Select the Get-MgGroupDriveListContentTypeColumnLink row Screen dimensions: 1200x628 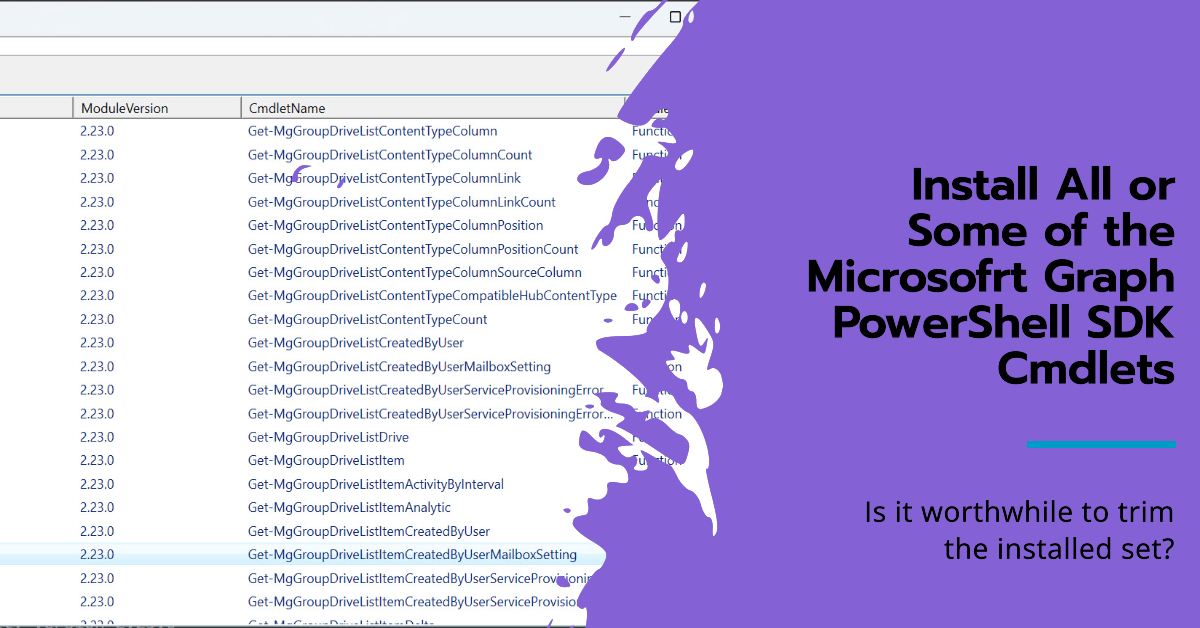coord(384,178)
